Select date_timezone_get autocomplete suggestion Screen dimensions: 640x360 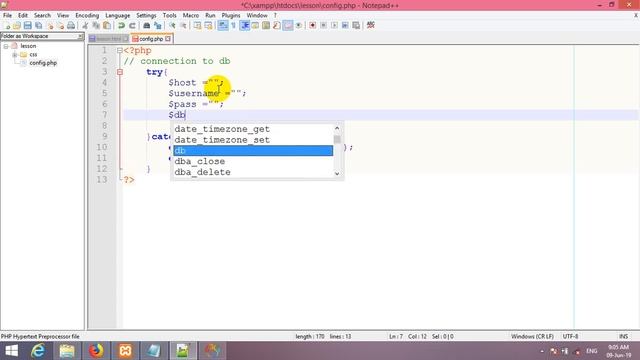coord(253,129)
